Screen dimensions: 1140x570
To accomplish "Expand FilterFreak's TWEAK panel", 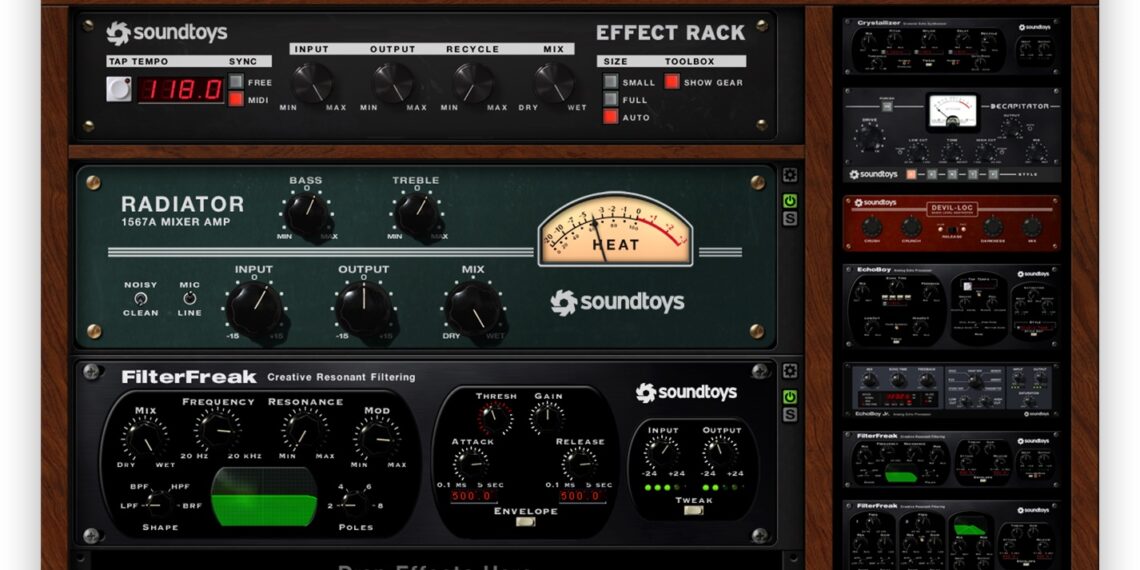I will tap(694, 510).
